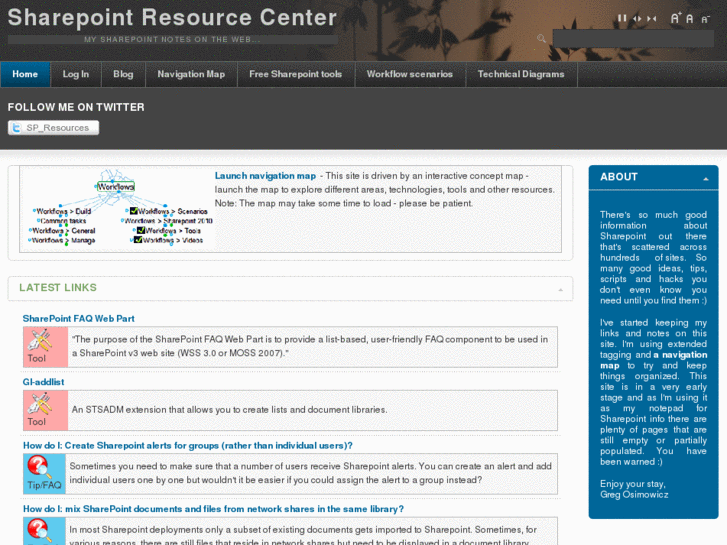Click the LATEST LINKS heading
Viewport: 727px width, 545px height.
pyautogui.click(x=58, y=288)
